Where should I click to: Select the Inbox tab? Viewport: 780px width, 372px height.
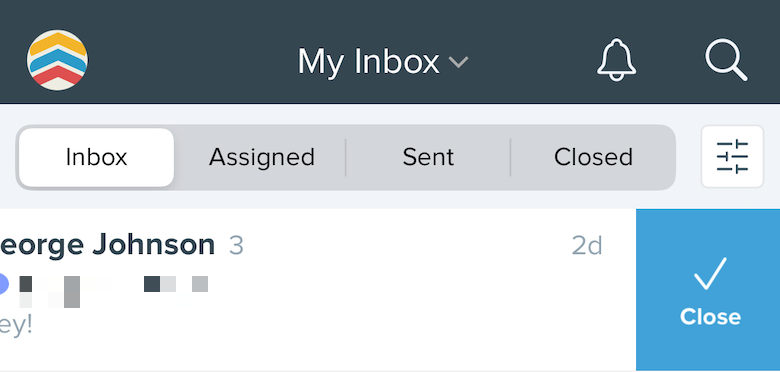(97, 157)
